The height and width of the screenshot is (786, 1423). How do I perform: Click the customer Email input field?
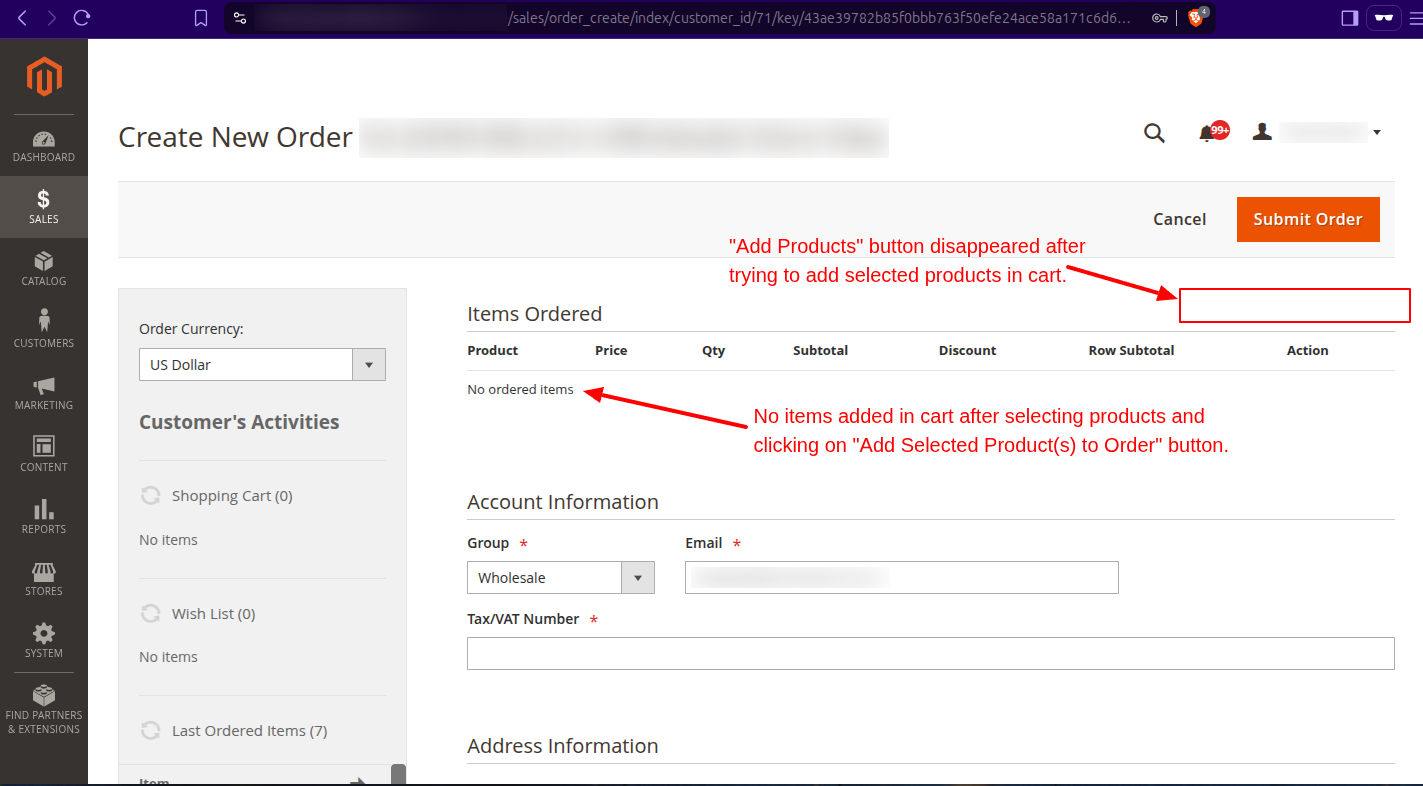[901, 578]
